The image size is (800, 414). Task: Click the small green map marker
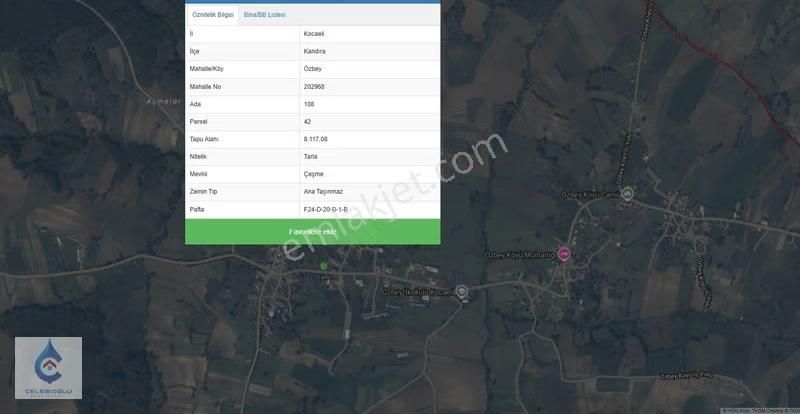pos(323,265)
